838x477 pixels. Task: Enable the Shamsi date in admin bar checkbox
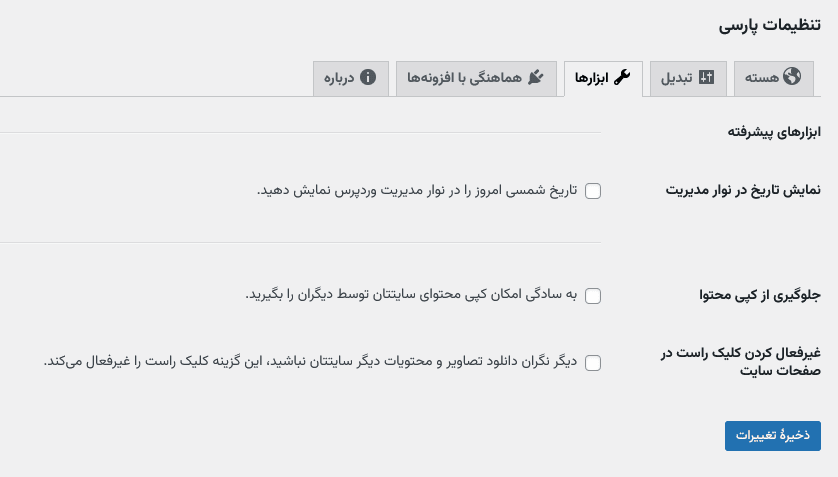click(593, 191)
